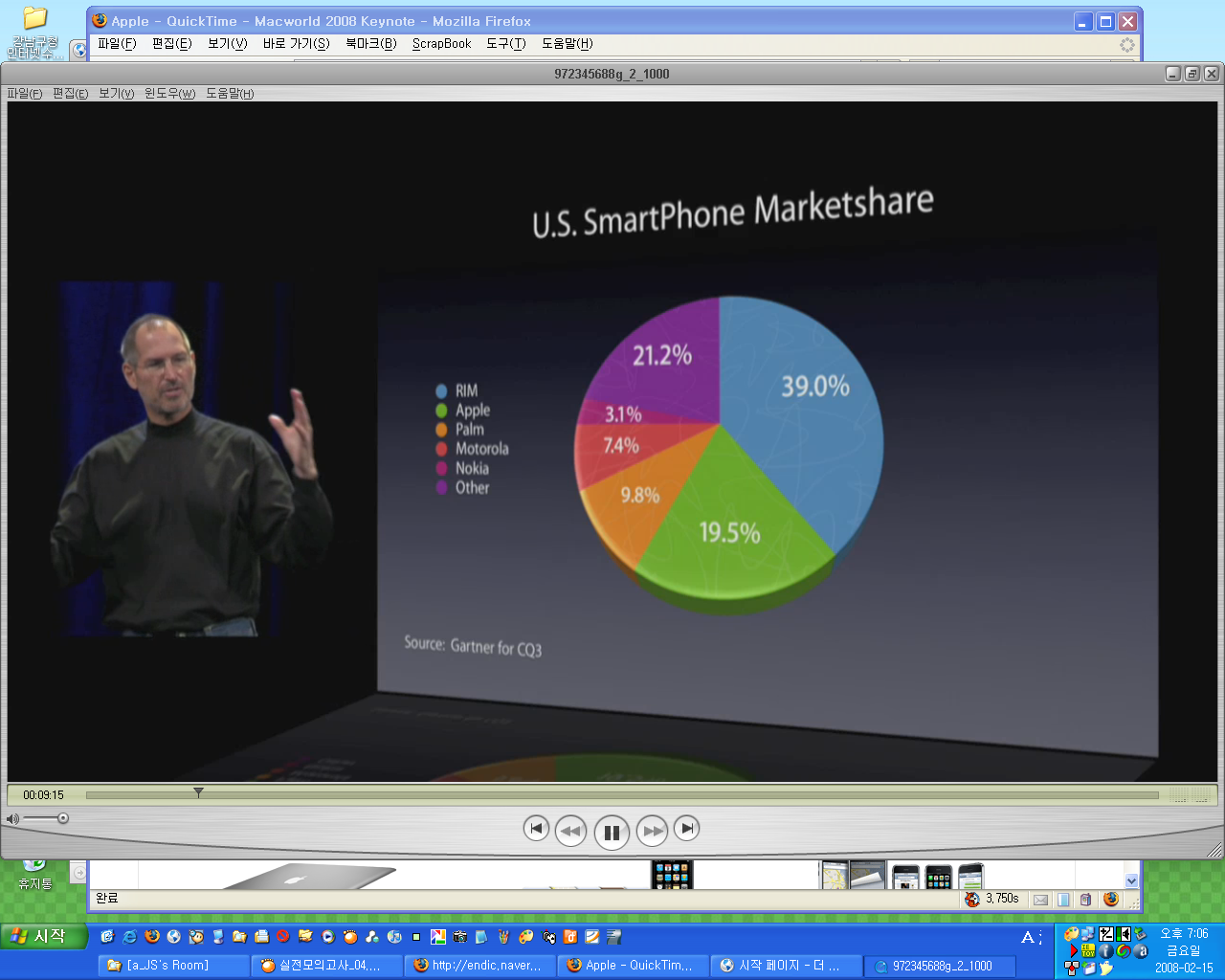The height and width of the screenshot is (980, 1225).
Task: Click the blue page icon in Firefox status bar
Action: (1063, 900)
